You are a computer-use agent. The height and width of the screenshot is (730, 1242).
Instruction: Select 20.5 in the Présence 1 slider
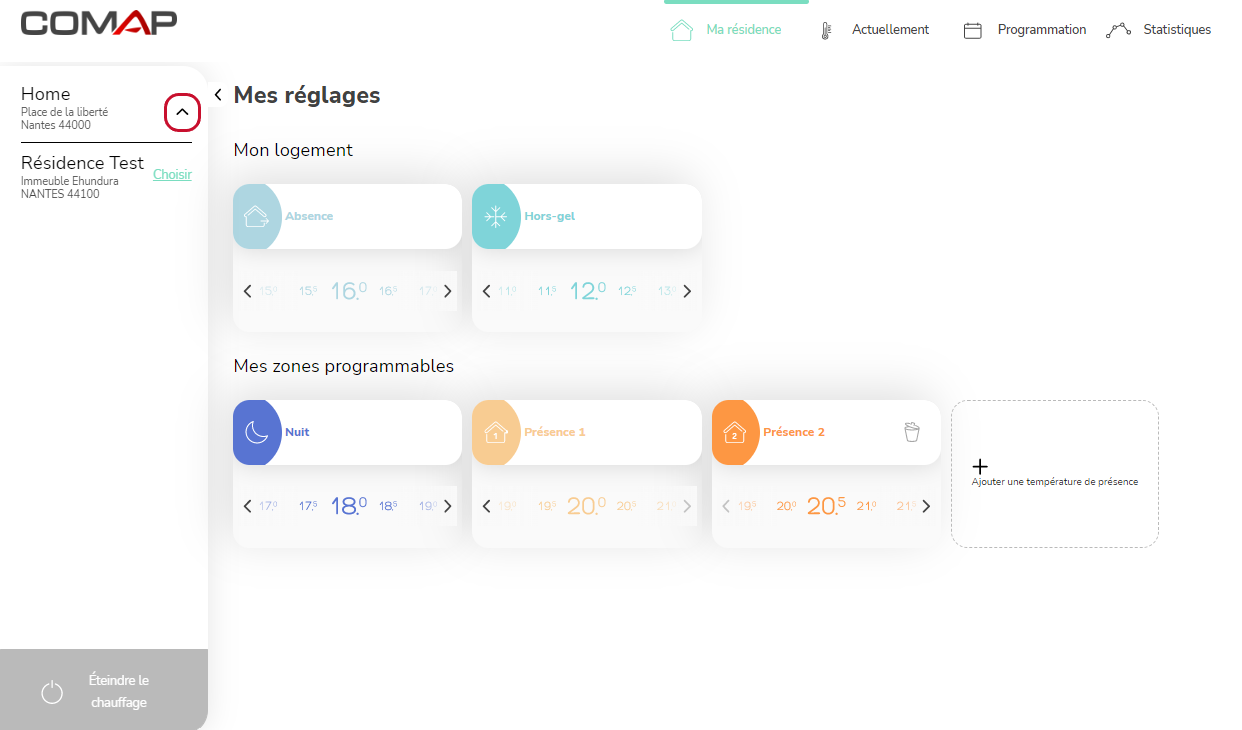point(627,506)
